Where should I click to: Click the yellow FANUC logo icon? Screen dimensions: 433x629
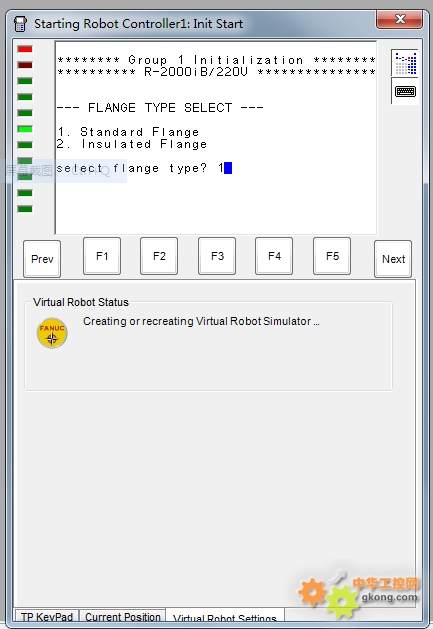(52, 333)
